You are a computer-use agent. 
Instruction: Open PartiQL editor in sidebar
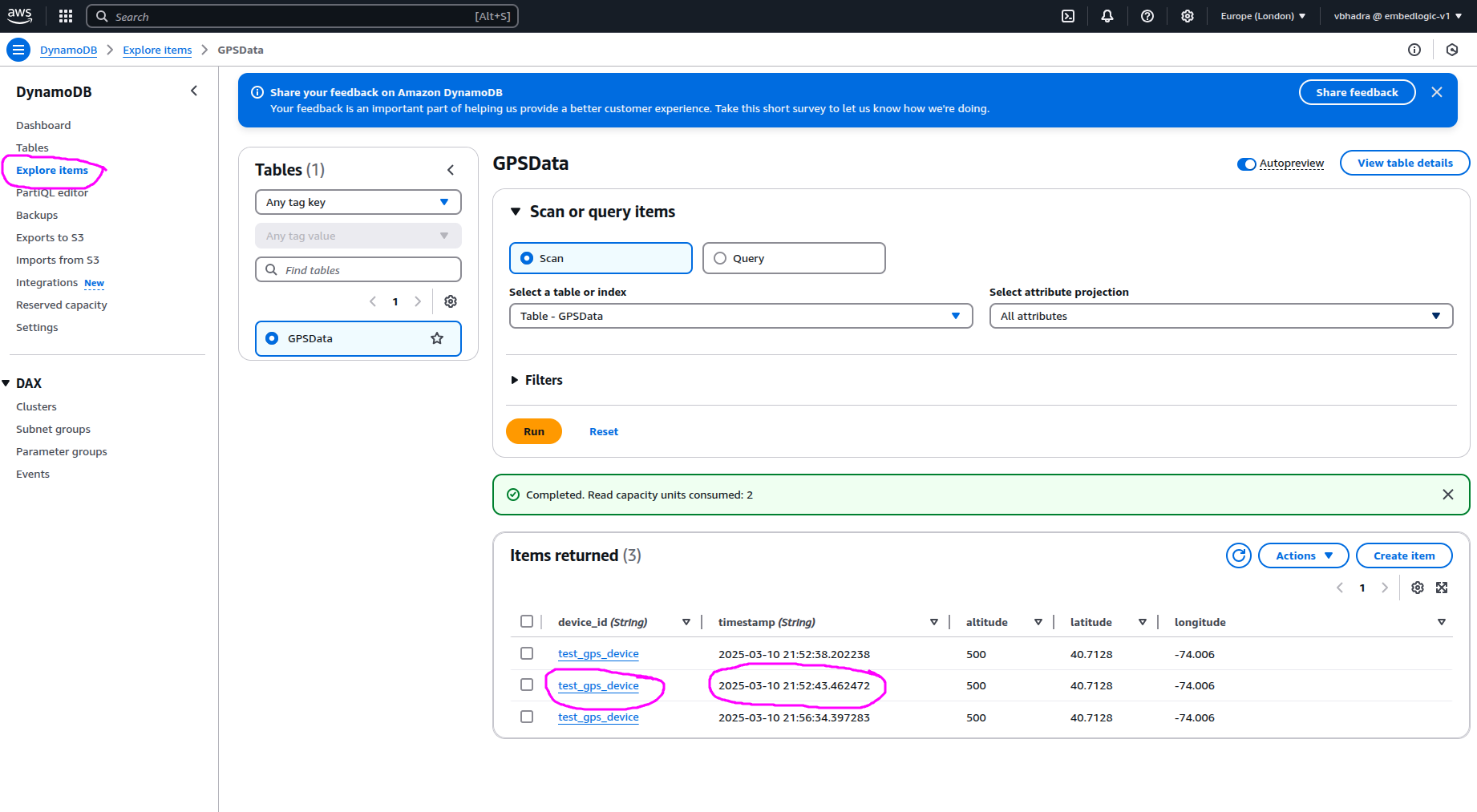[52, 193]
